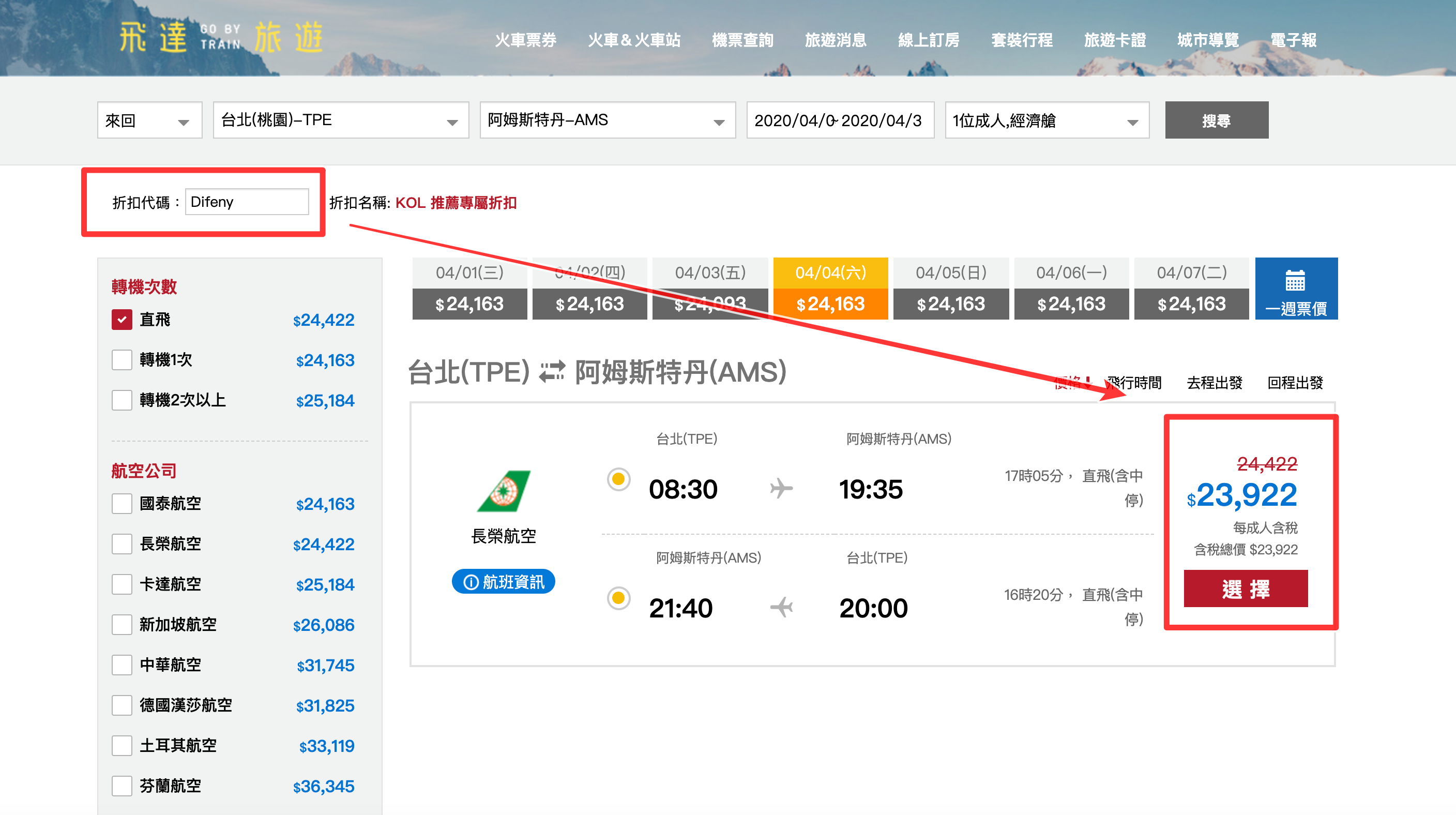Check the 轉機2次以上 filter
Screen dimensions: 1456x815
click(122, 400)
